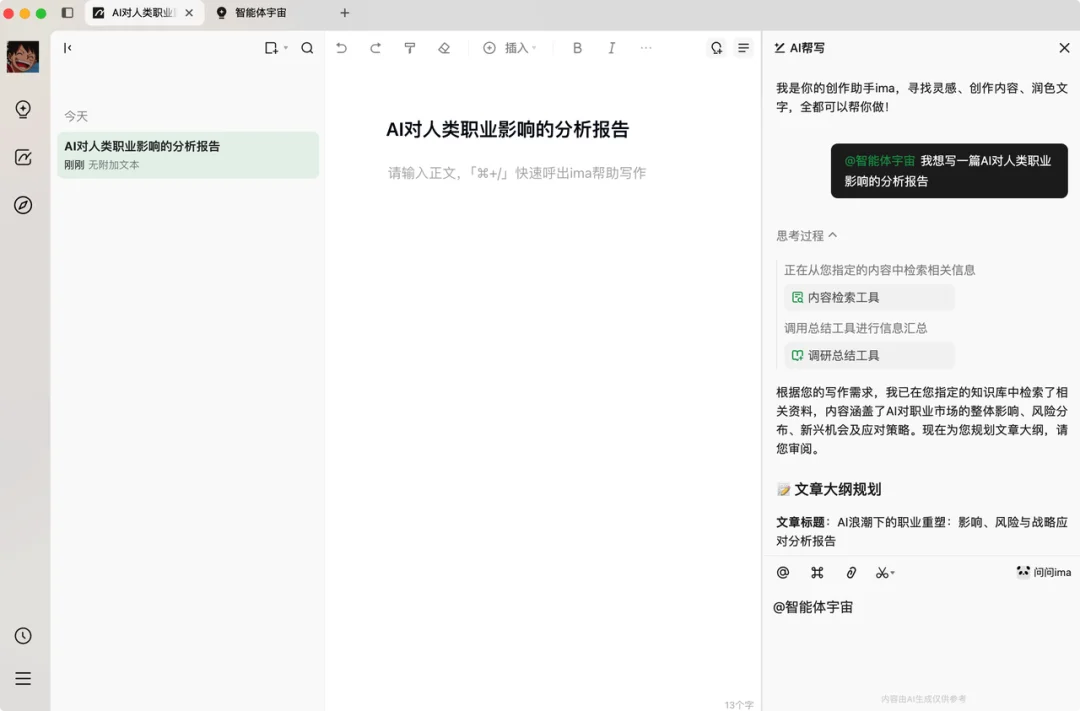1080x711 pixels.
Task: Click the attachment paperclip icon in AI panel
Action: [x=850, y=572]
